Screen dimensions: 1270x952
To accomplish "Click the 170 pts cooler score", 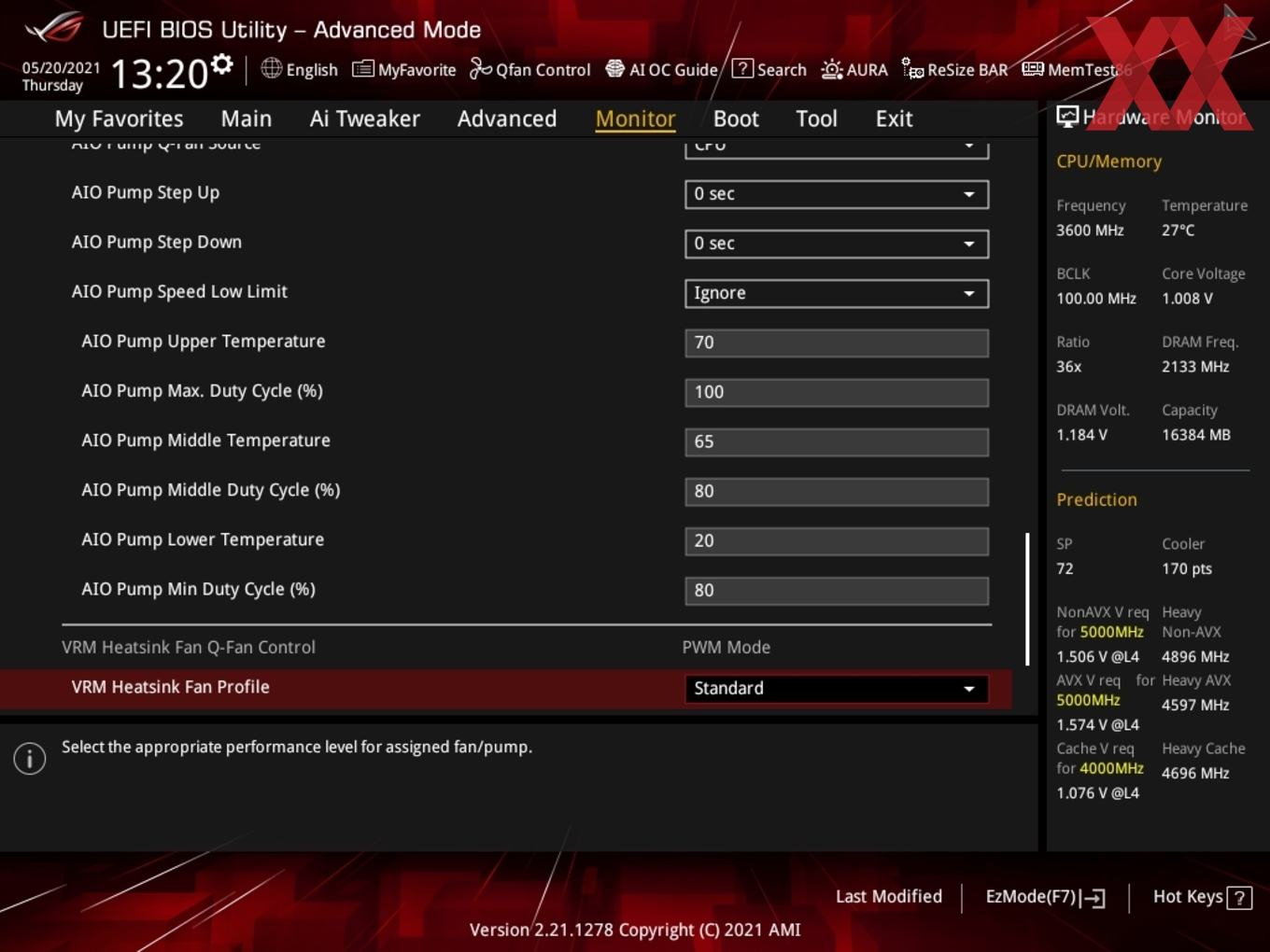I will [1187, 568].
